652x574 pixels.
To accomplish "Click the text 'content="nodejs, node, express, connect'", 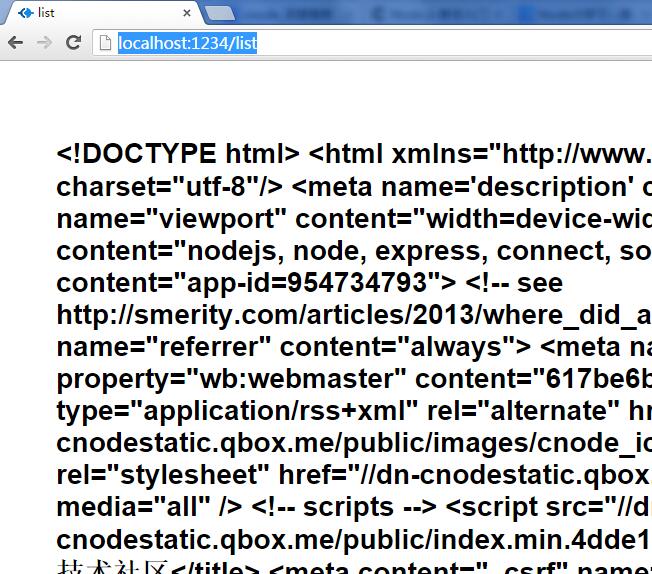I will (x=334, y=251).
